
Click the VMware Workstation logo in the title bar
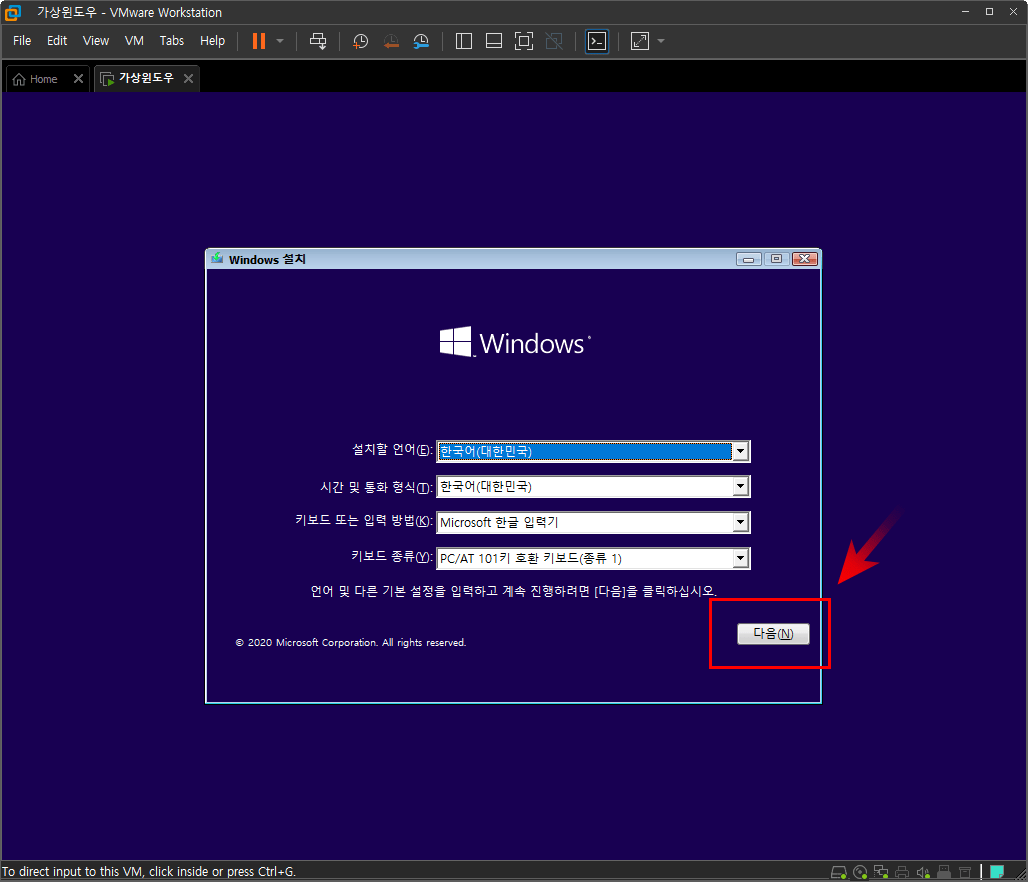coord(13,12)
